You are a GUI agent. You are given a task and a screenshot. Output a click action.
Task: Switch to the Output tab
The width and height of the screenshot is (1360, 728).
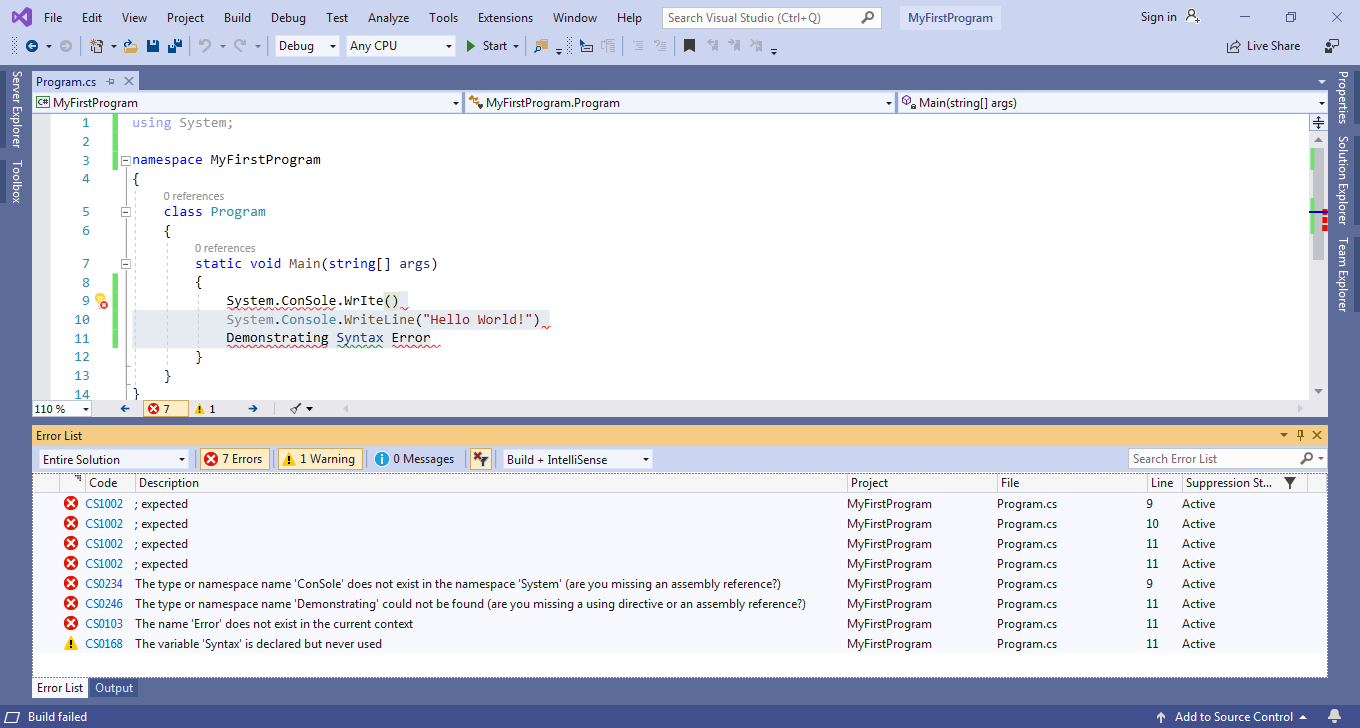(x=114, y=688)
